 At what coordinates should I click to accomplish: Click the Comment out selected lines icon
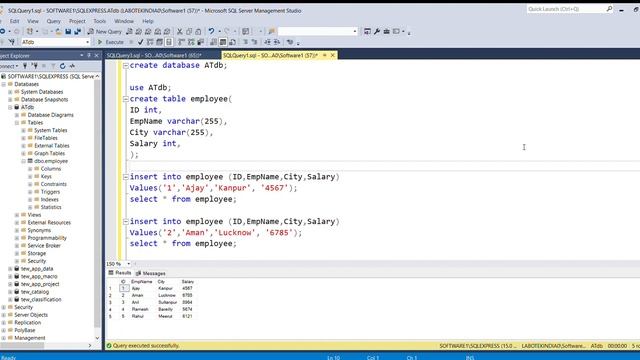click(x=245, y=42)
